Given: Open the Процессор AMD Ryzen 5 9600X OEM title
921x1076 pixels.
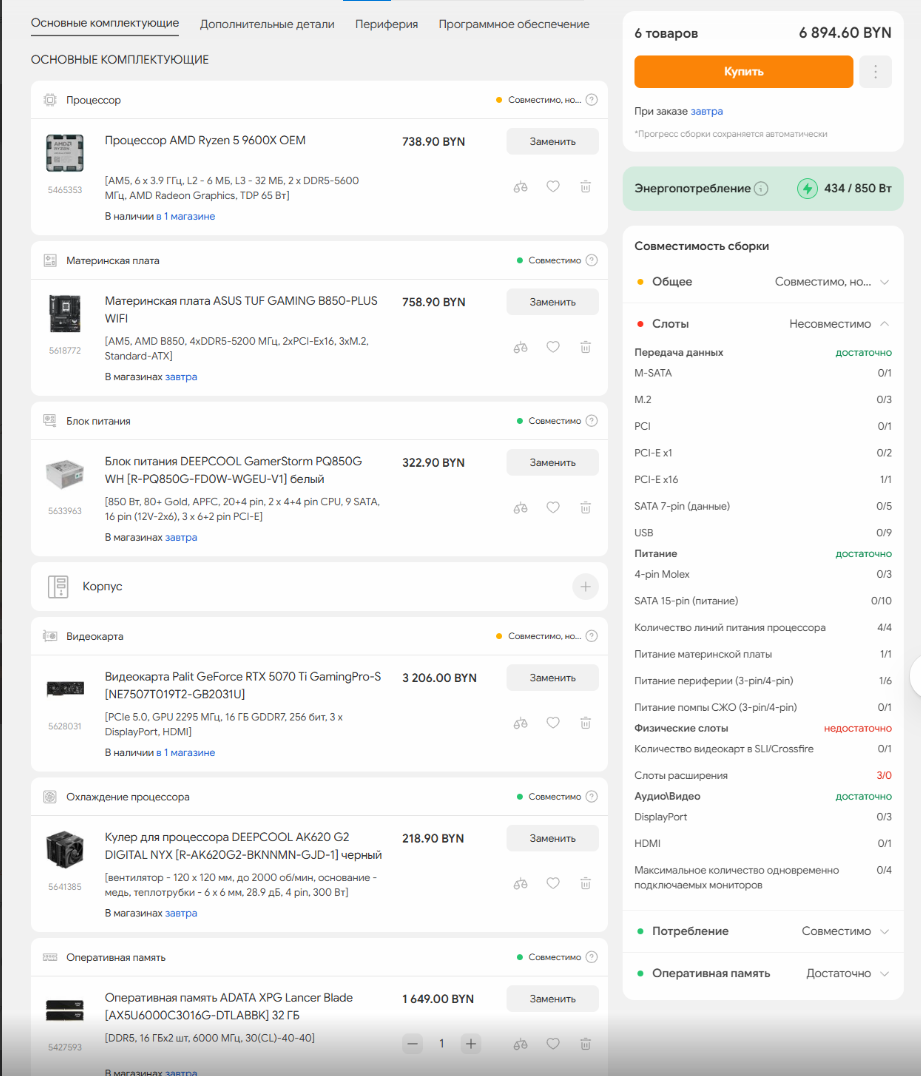Looking at the screenshot, I should 205,141.
